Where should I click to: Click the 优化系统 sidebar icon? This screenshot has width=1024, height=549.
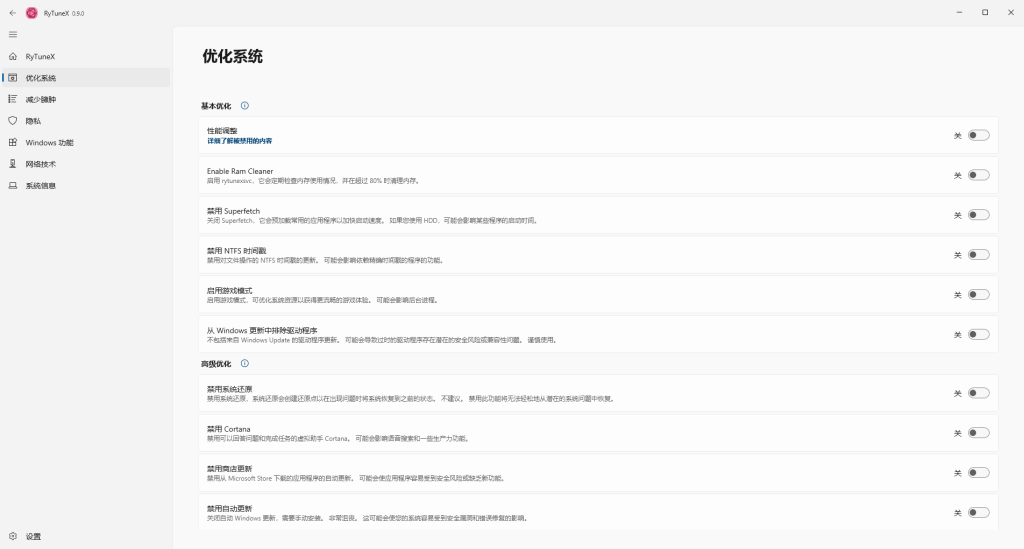tap(12, 78)
